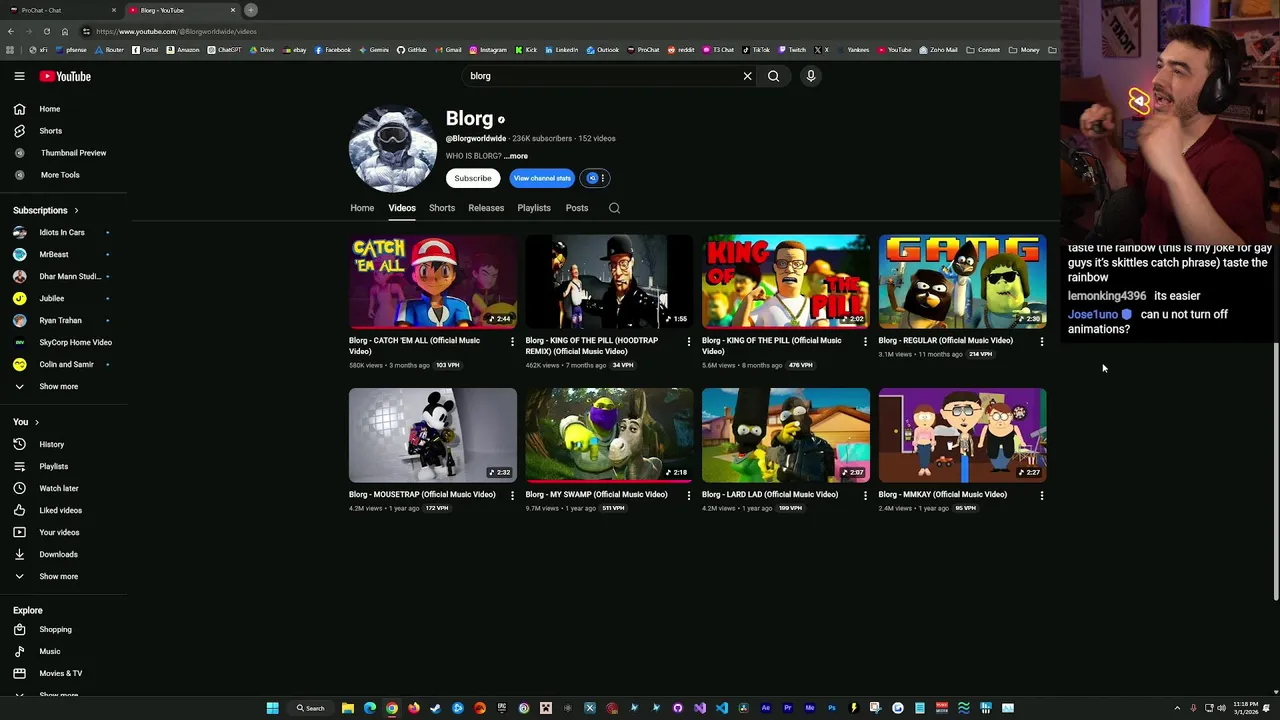
Task: Open the Content bookmarks folder
Action: point(983,50)
